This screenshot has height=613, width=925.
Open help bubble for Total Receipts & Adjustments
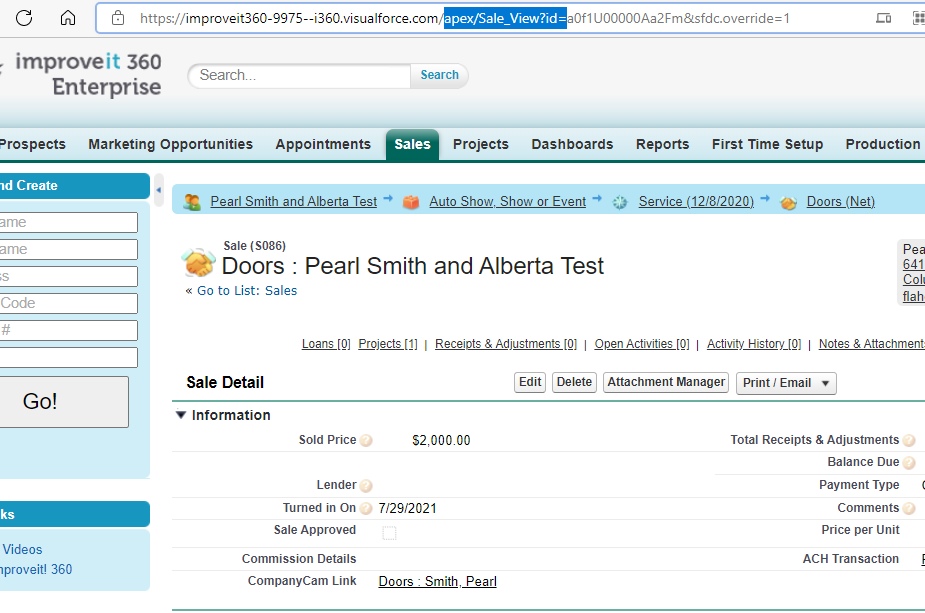(909, 440)
